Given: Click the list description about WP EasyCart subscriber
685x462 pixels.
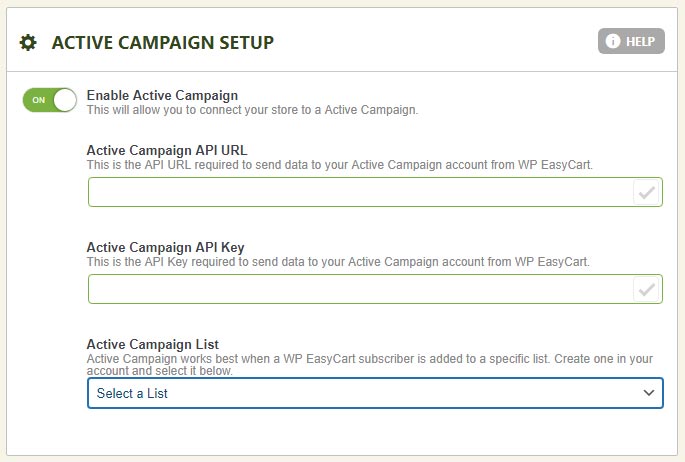Looking at the screenshot, I should [x=370, y=364].
